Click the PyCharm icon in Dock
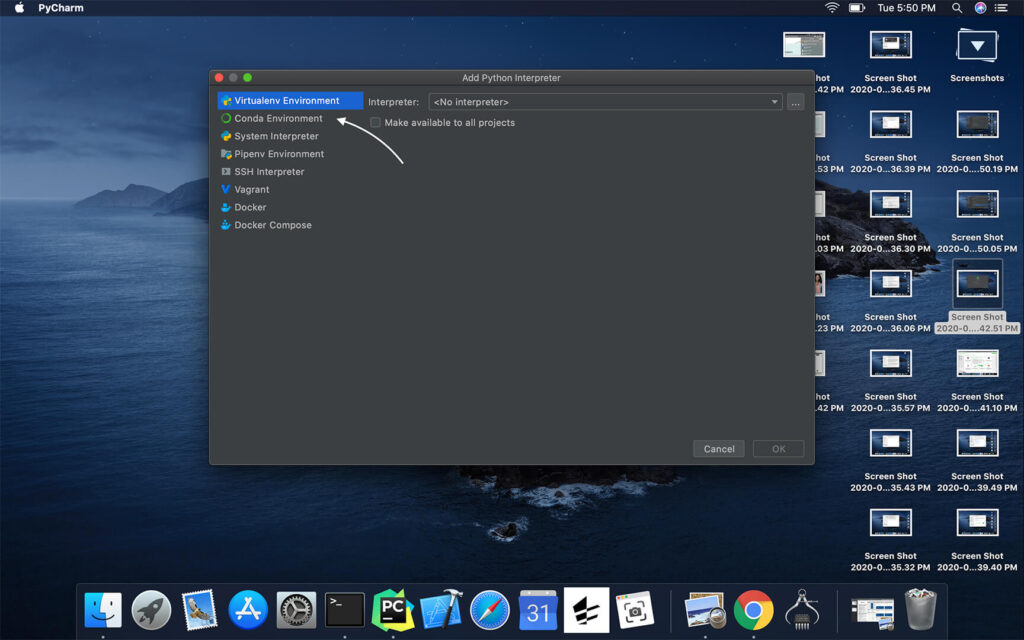This screenshot has width=1024, height=640. [392, 611]
